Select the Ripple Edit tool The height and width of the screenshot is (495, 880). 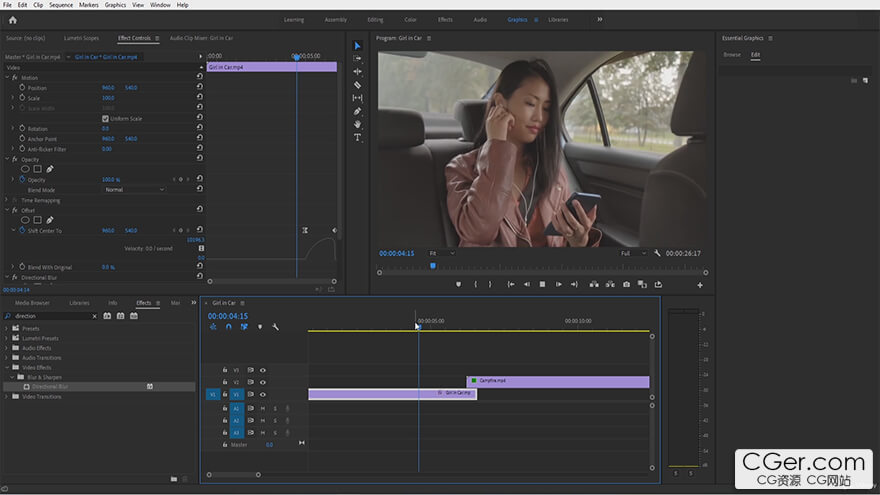coord(358,72)
